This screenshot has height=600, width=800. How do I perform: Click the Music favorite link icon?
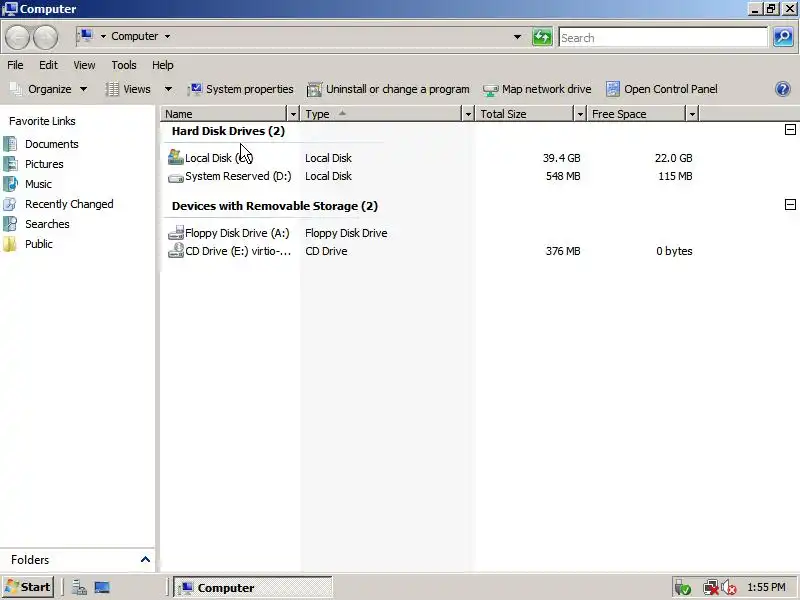10,184
